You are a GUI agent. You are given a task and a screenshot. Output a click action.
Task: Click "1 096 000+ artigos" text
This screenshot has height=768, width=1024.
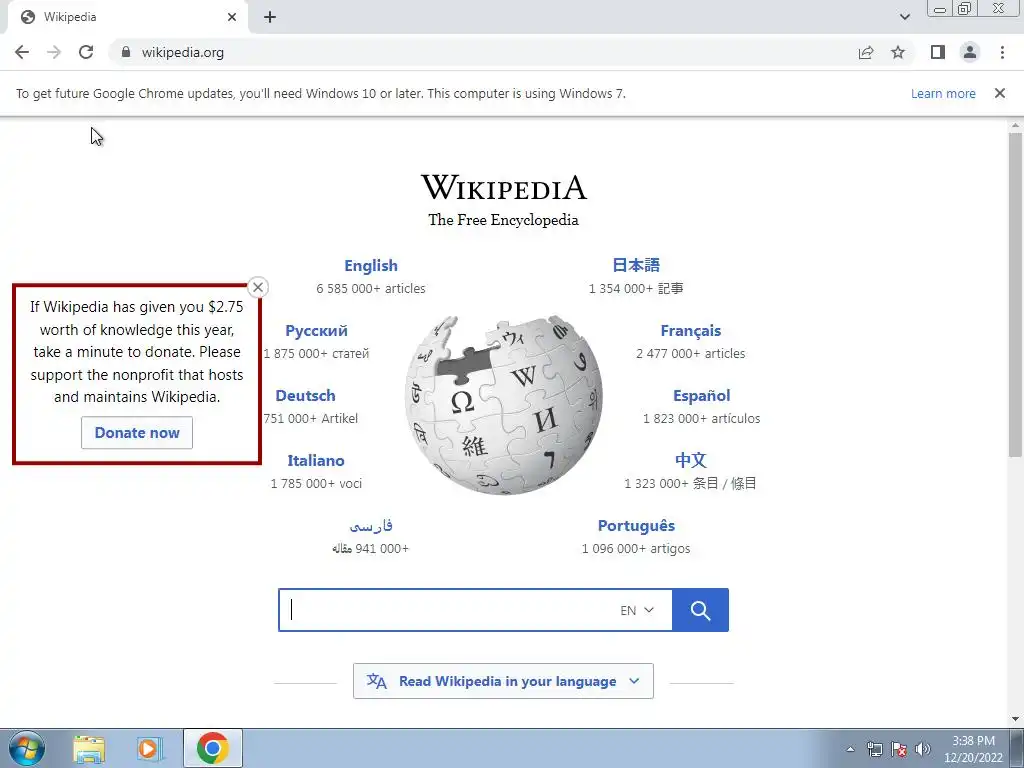tap(636, 549)
